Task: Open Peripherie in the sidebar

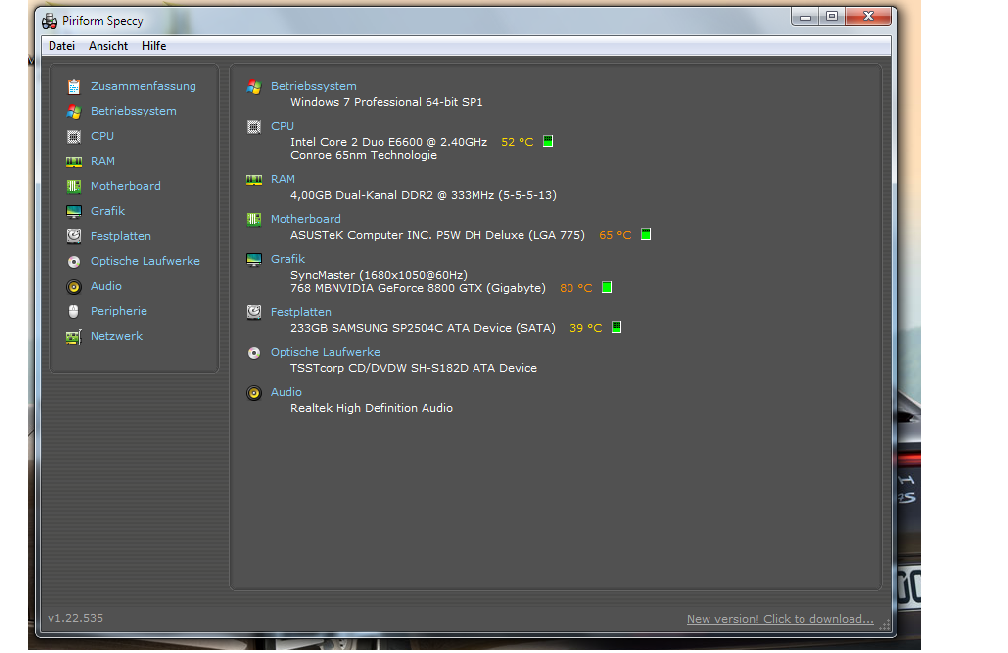Action: (119, 312)
